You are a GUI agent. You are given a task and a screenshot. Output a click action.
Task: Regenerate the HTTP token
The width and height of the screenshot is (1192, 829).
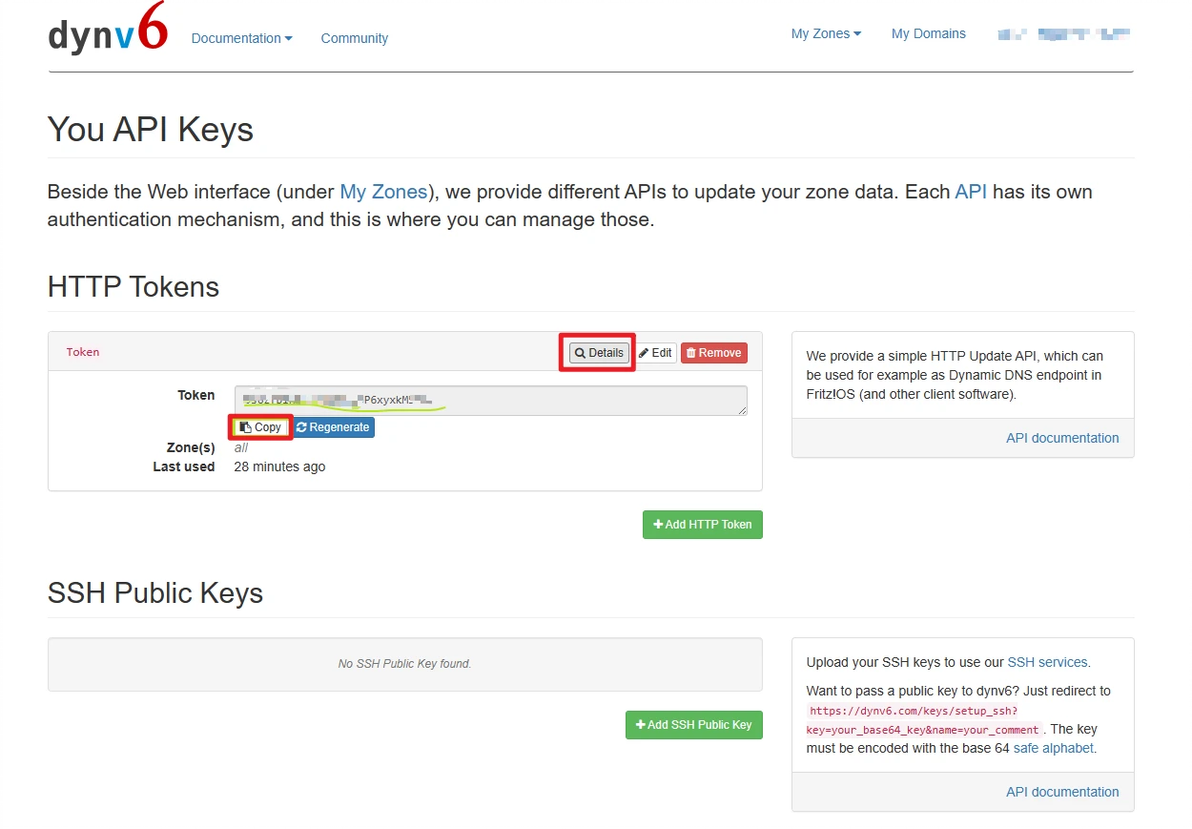pos(333,427)
